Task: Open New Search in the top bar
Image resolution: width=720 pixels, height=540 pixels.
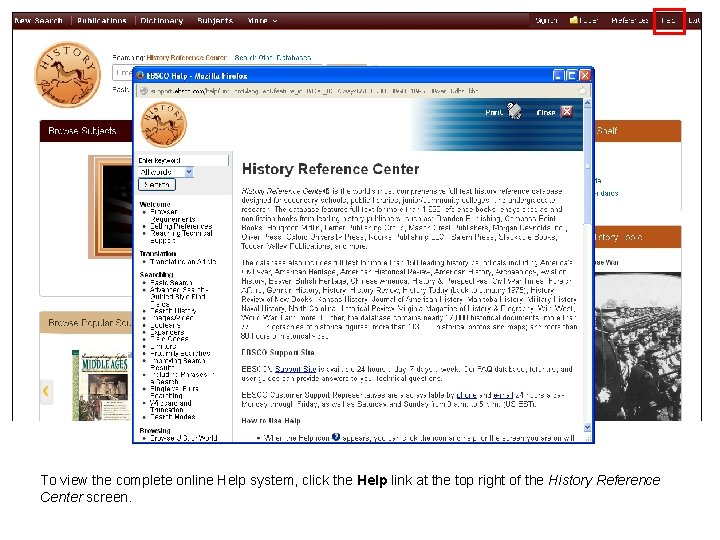Action: click(39, 21)
